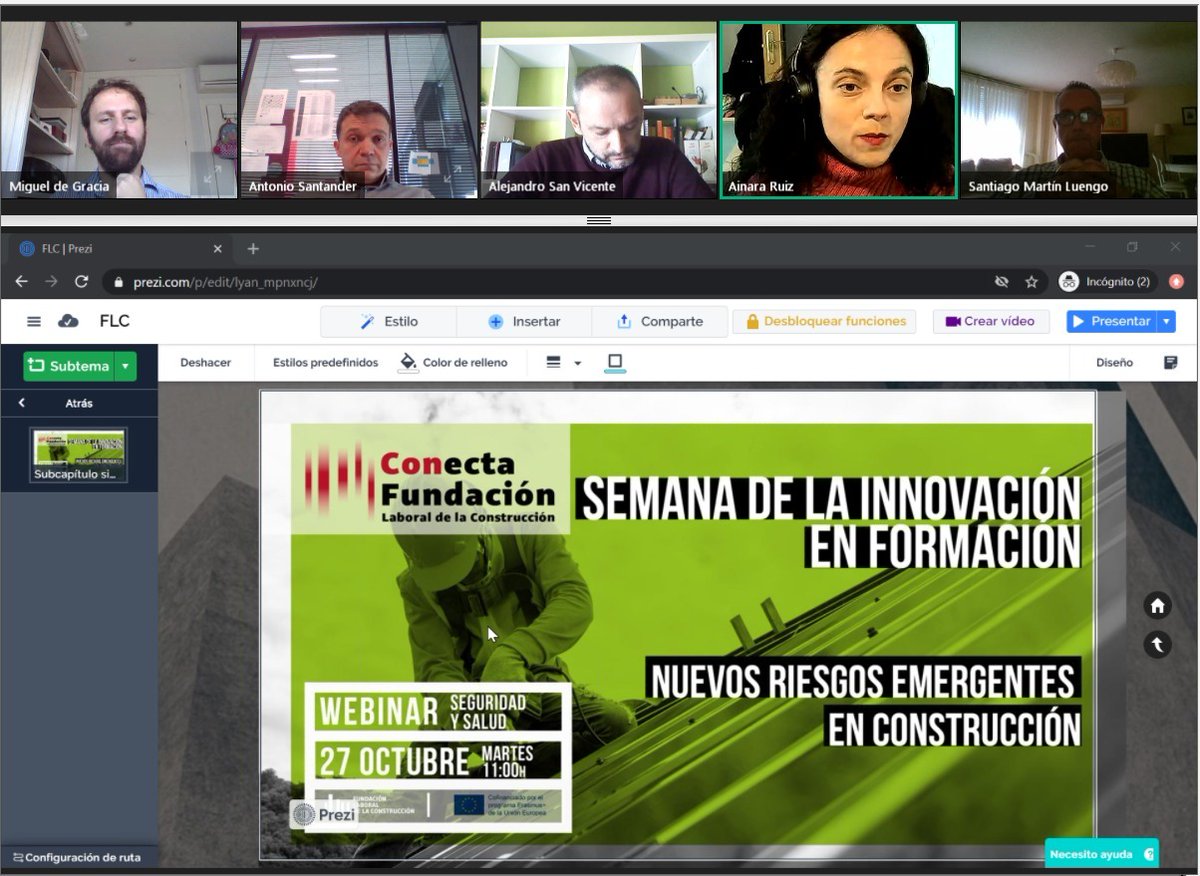Click the Crear vídeo button
The height and width of the screenshot is (876, 1200).
(991, 321)
